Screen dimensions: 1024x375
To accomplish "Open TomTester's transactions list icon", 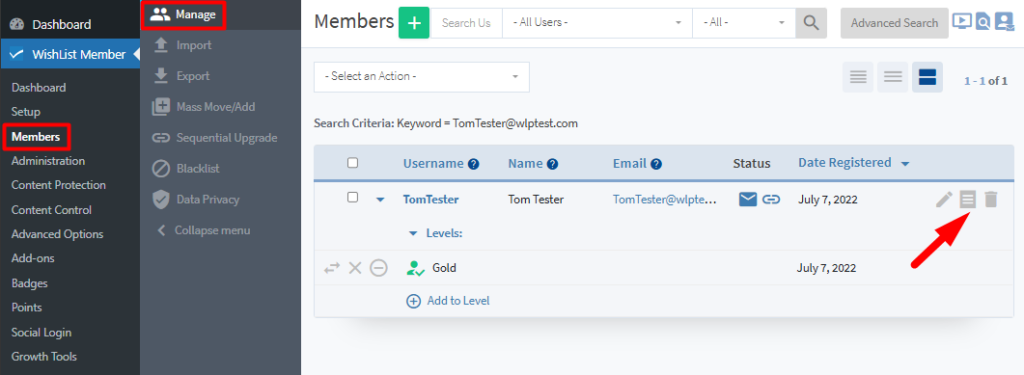I will pyautogui.click(x=967, y=199).
